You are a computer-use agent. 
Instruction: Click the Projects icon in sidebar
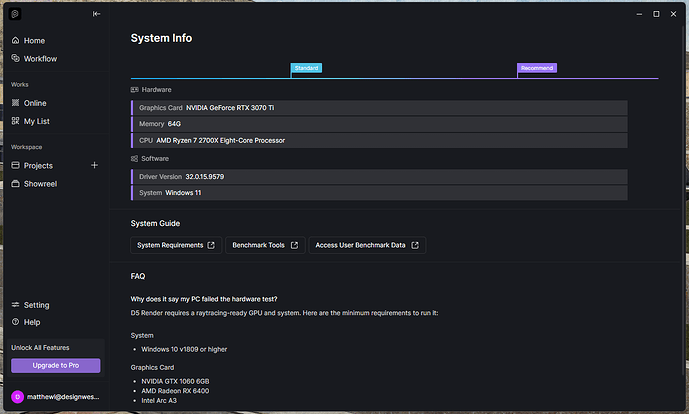click(15, 165)
